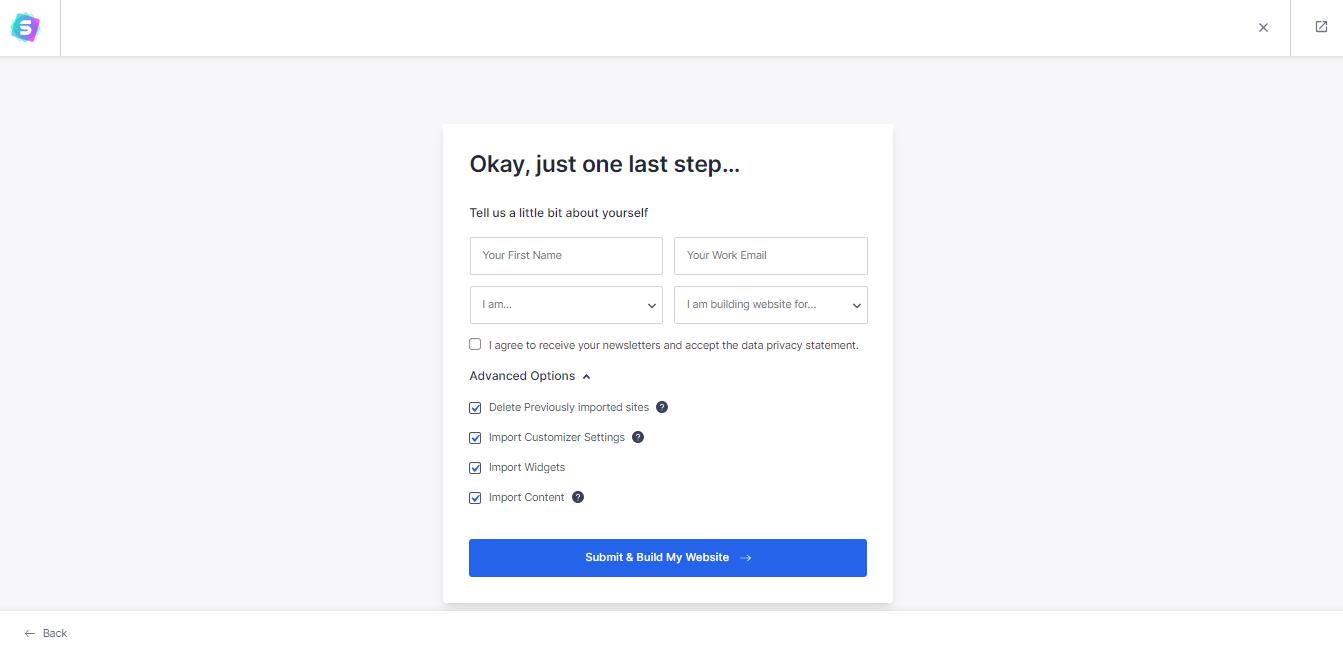Show help for Delete Previously imported sites

click(662, 407)
